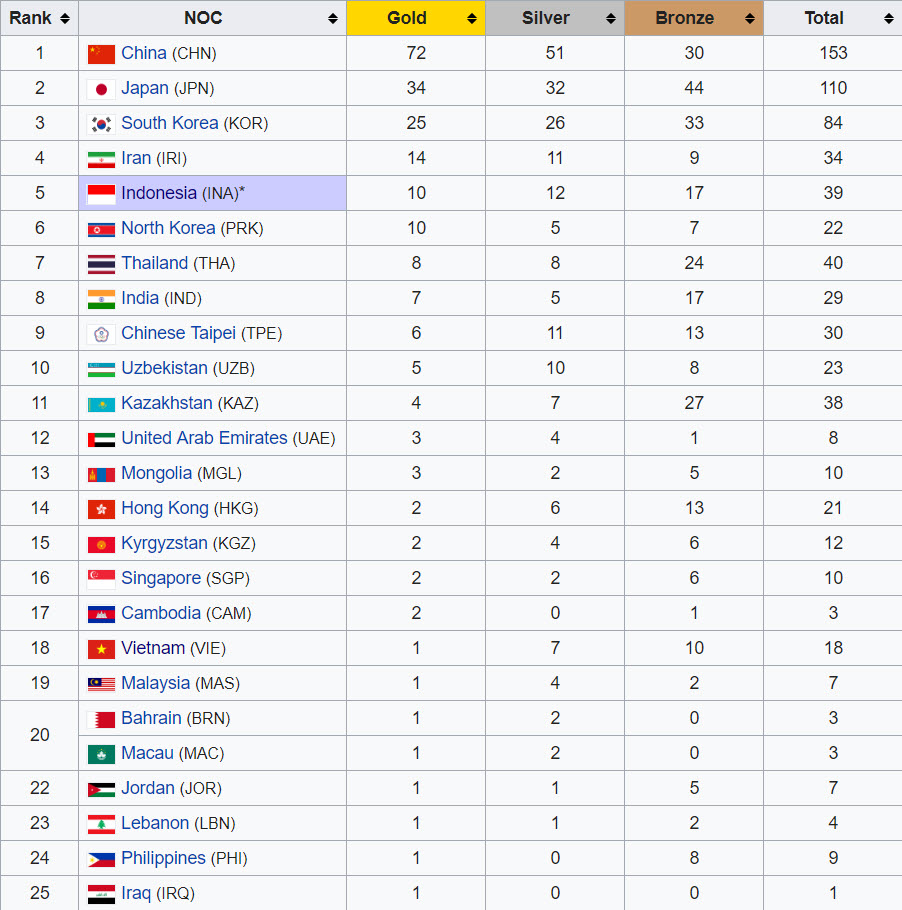Click the Hong Kong flag icon
Viewport: 902px width, 910px height.
click(x=101, y=509)
